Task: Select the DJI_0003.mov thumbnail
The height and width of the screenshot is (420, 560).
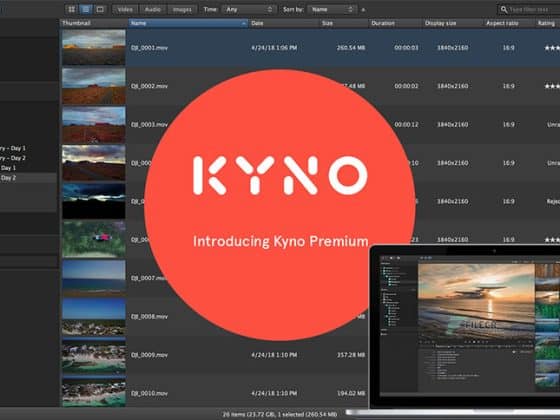Action: pos(94,124)
